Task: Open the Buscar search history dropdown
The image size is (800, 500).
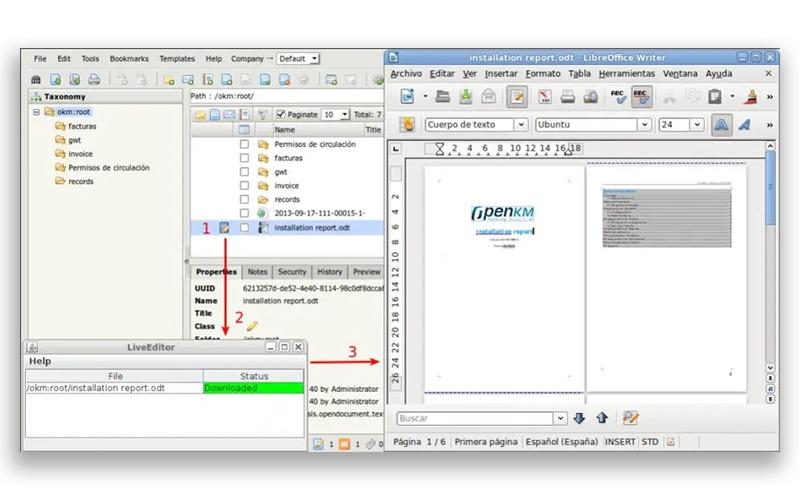Action: pos(560,418)
